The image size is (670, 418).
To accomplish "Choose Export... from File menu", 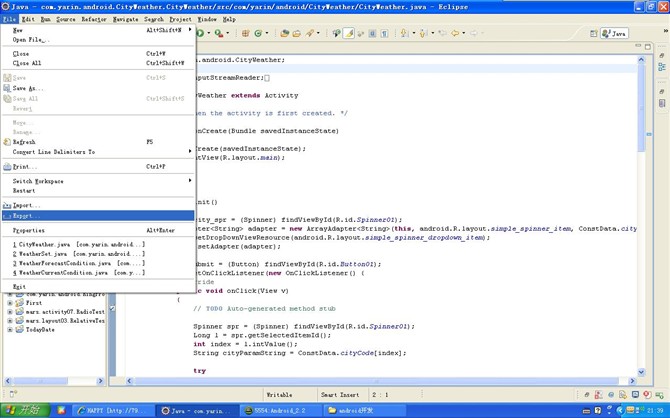I will 98,216.
